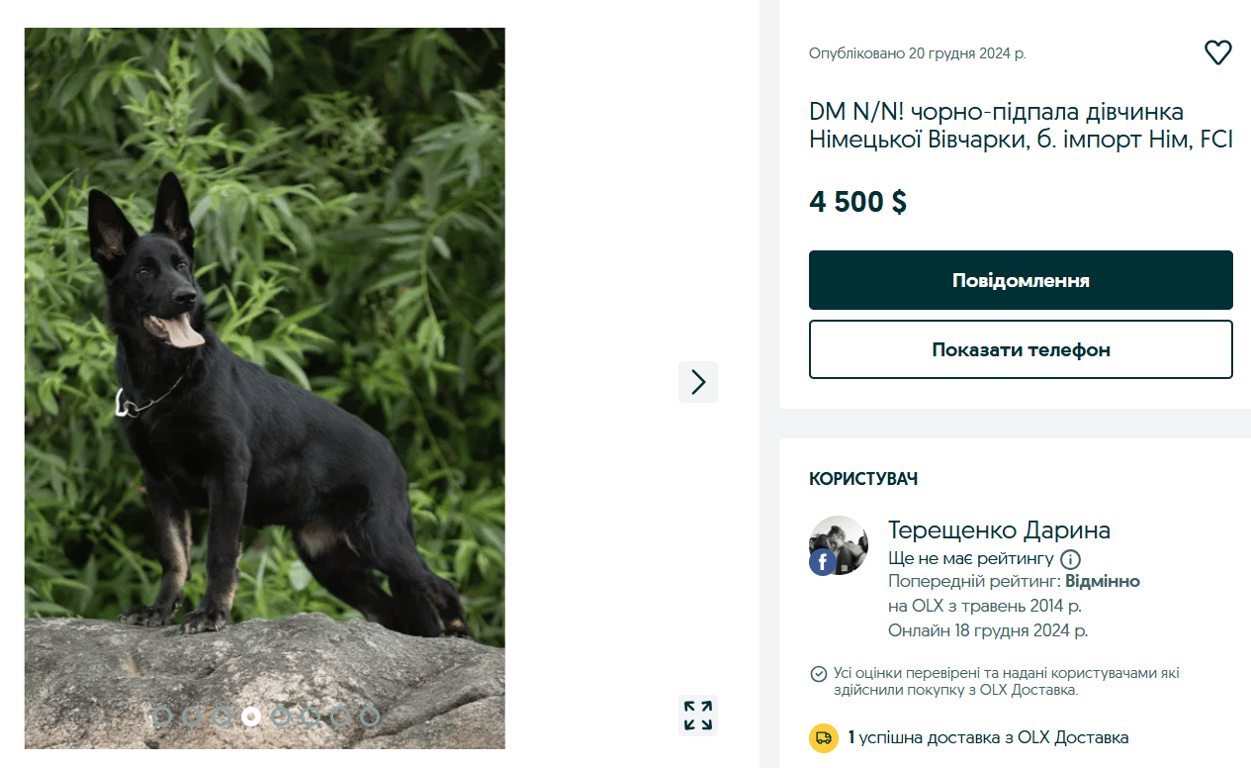
Task: Click the seller's profile avatar
Action: tap(839, 545)
